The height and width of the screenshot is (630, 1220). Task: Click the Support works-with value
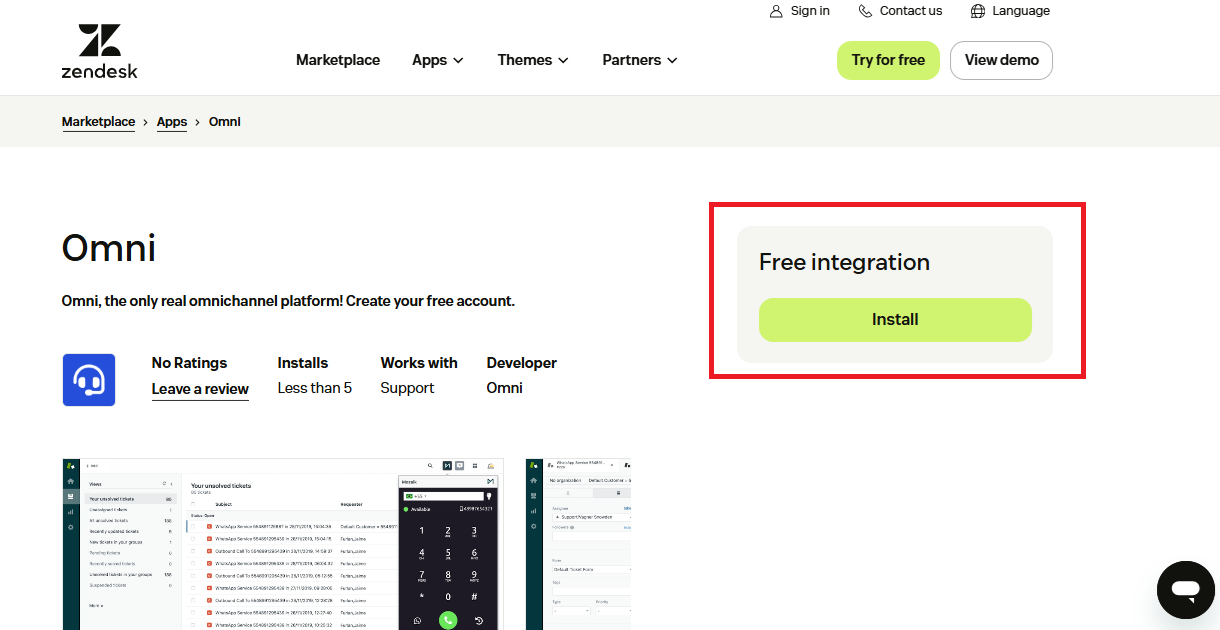(x=407, y=388)
